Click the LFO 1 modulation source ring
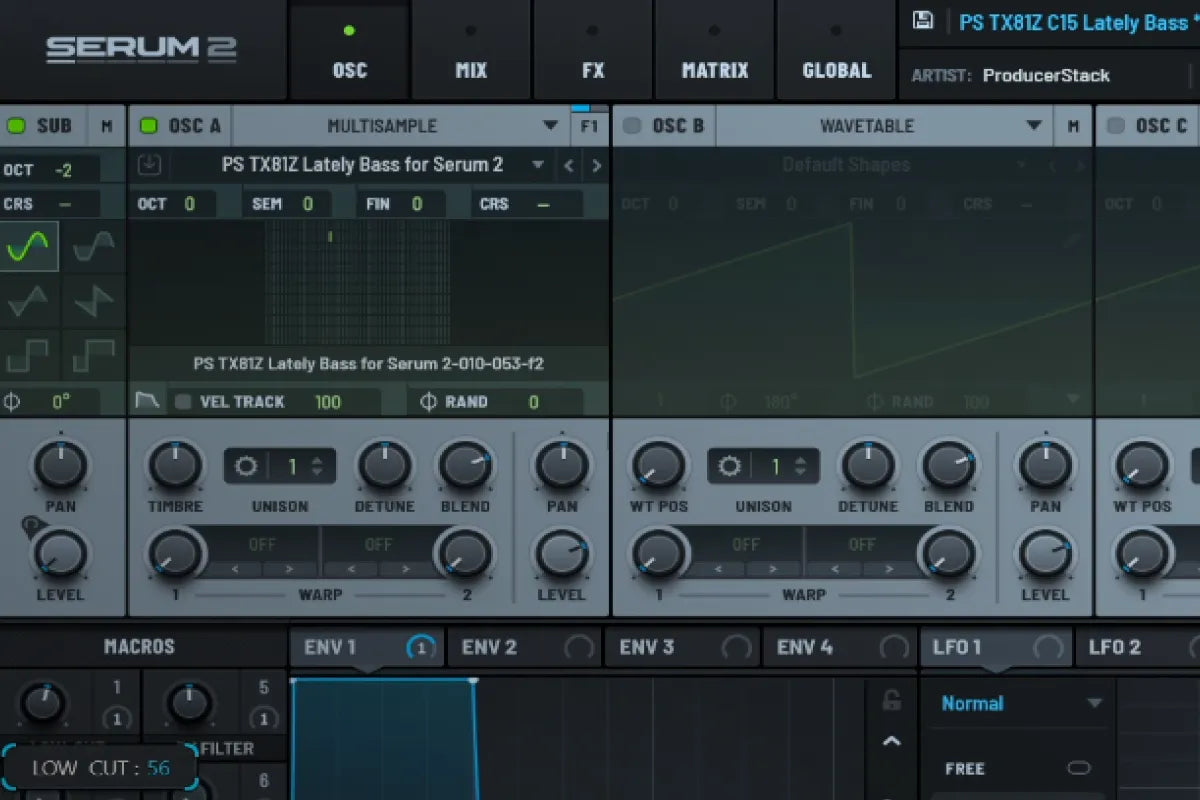Viewport: 1200px width, 800px height. [x=1048, y=648]
